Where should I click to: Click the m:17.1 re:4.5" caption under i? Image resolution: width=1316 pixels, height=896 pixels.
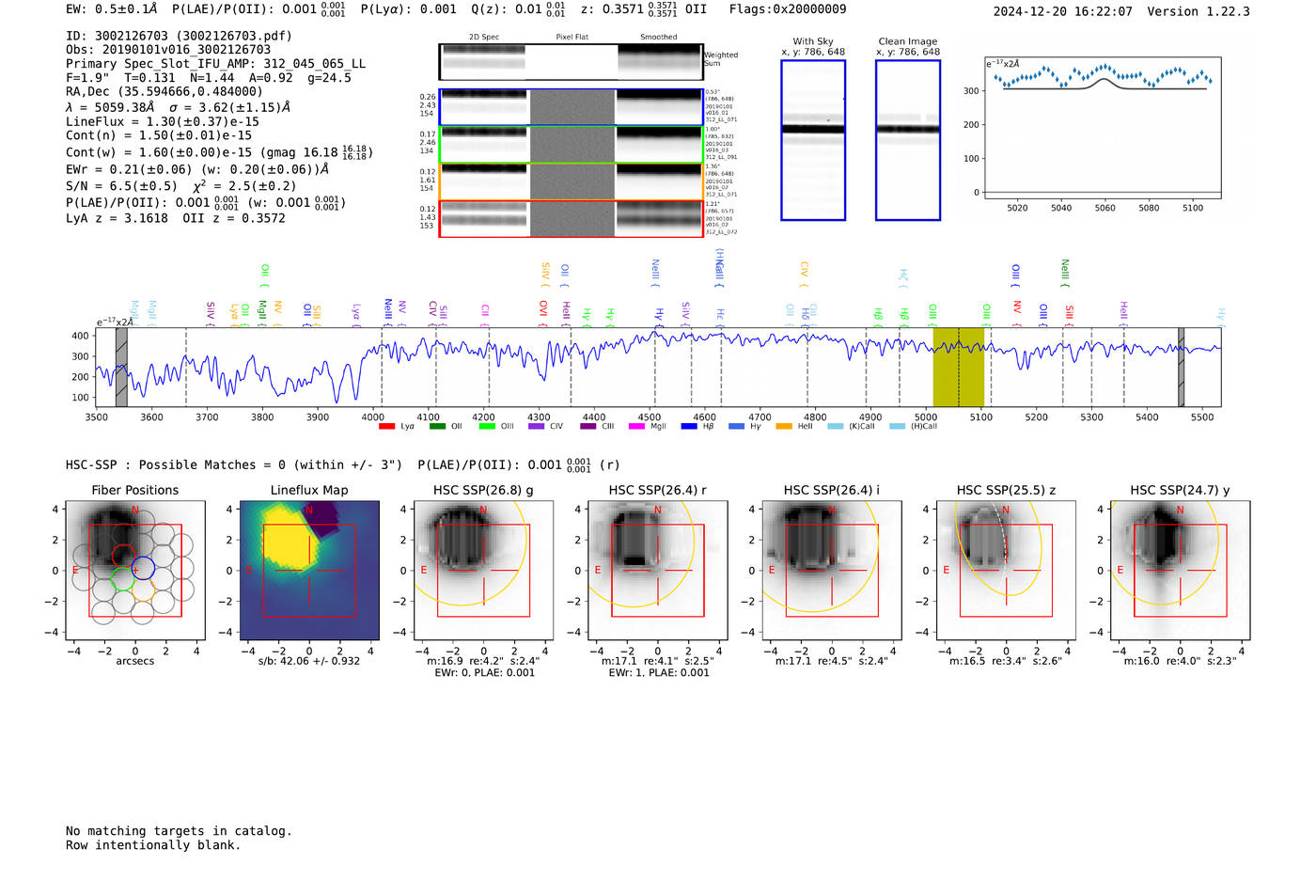tap(832, 661)
